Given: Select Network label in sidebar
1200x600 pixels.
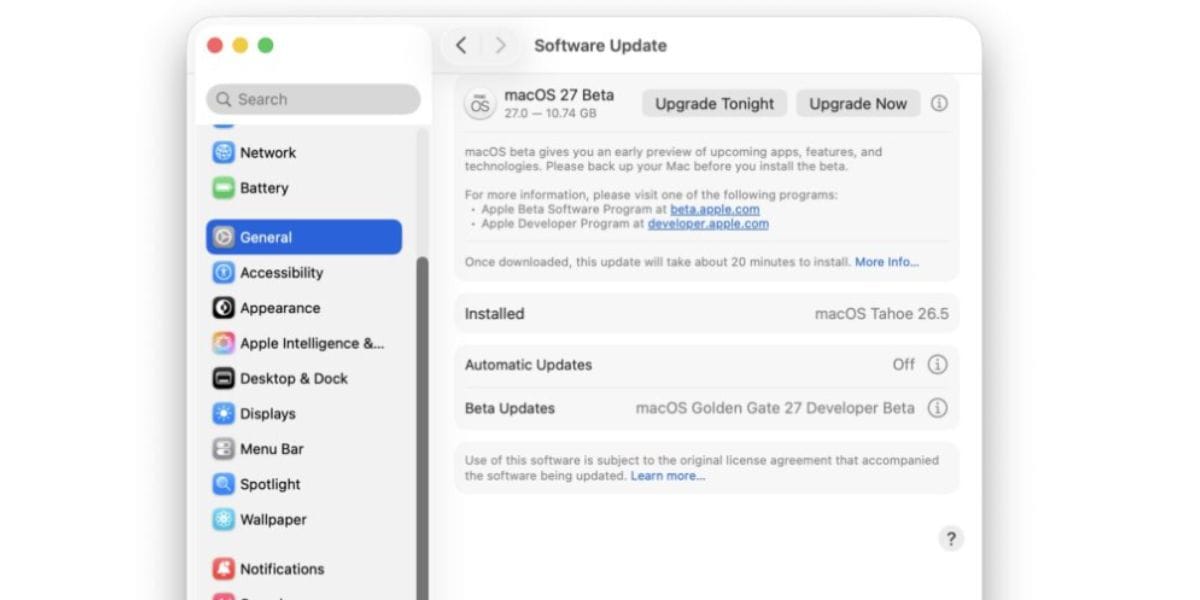Looking at the screenshot, I should [x=268, y=153].
